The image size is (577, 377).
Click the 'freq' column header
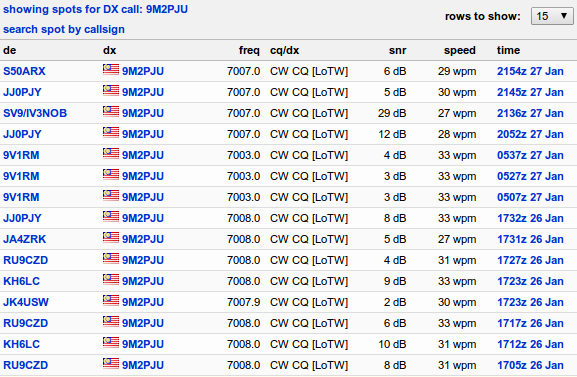[x=249, y=50]
